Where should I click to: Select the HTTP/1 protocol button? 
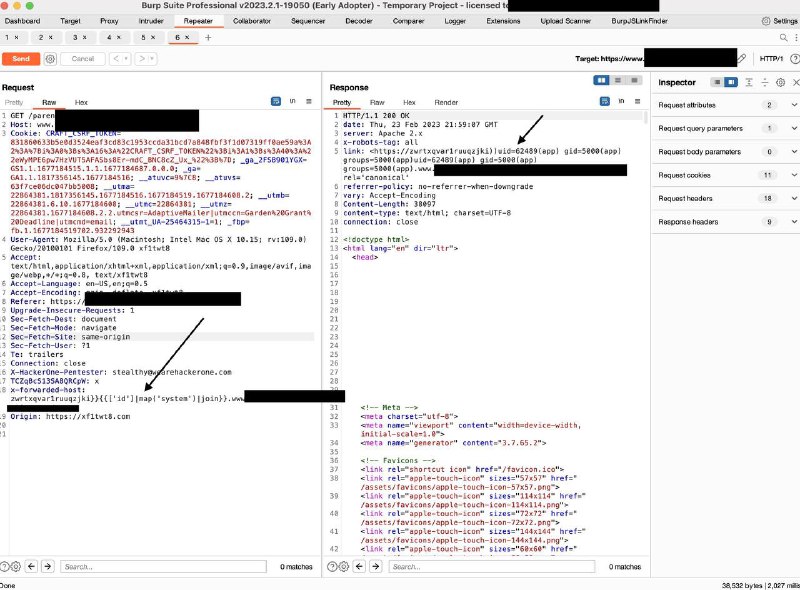click(771, 59)
